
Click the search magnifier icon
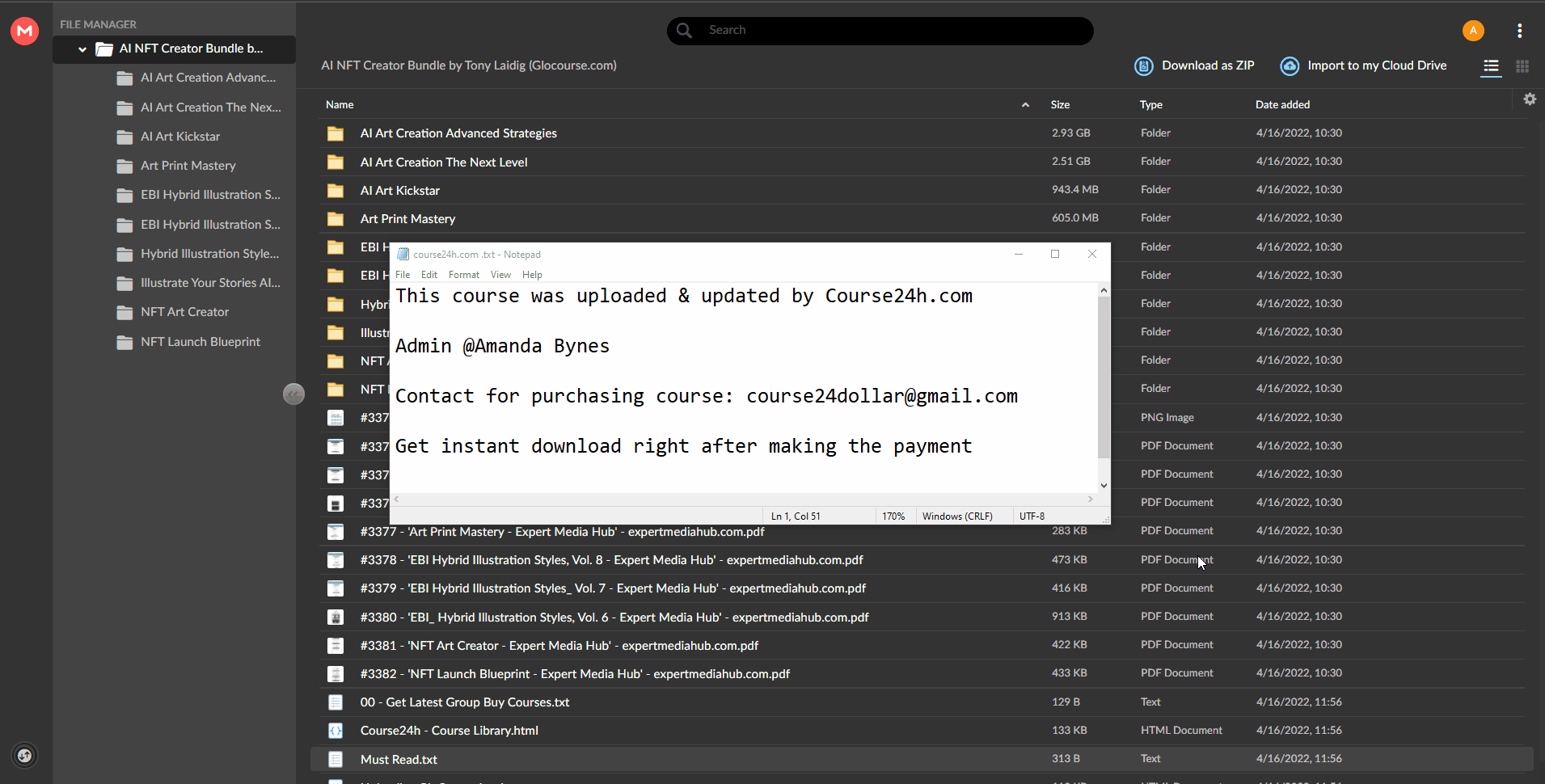684,30
